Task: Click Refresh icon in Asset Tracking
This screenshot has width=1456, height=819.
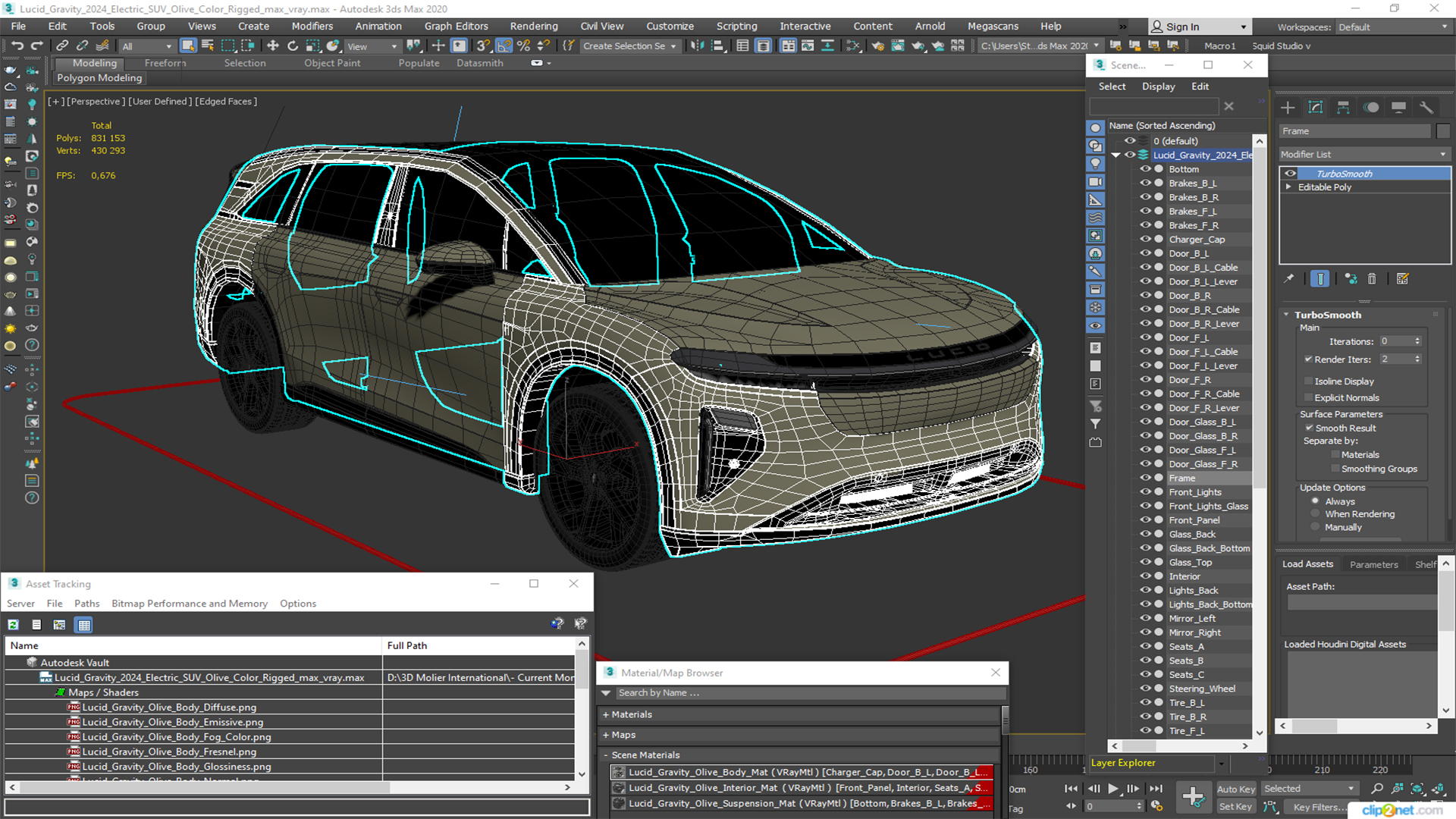Action: [x=14, y=625]
